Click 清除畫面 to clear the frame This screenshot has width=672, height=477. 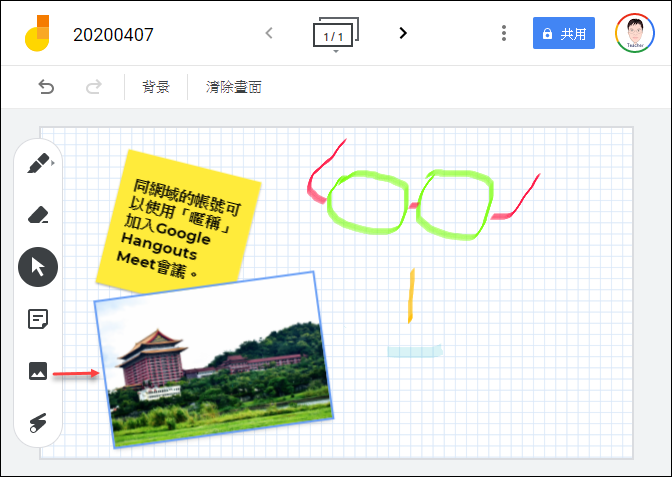click(234, 87)
